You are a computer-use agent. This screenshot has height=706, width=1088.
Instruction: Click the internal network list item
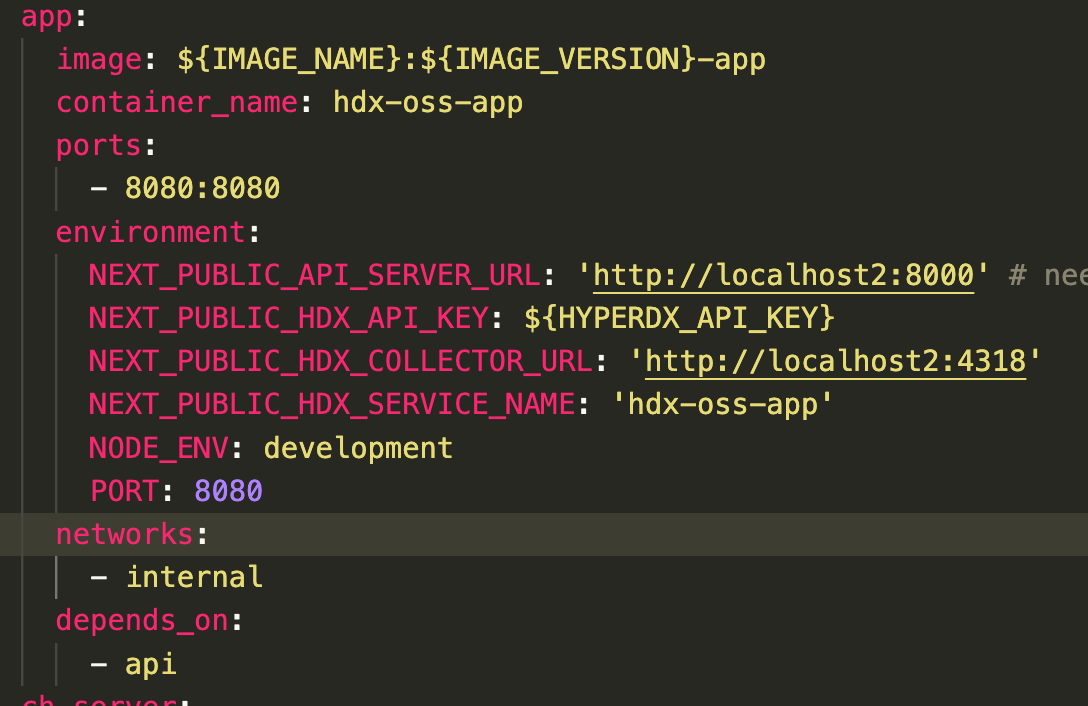(193, 577)
